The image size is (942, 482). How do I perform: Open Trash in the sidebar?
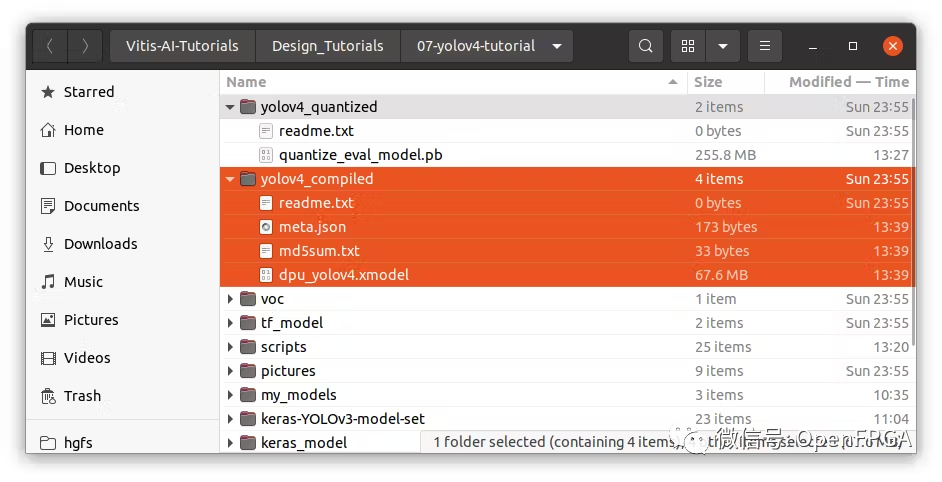point(81,396)
